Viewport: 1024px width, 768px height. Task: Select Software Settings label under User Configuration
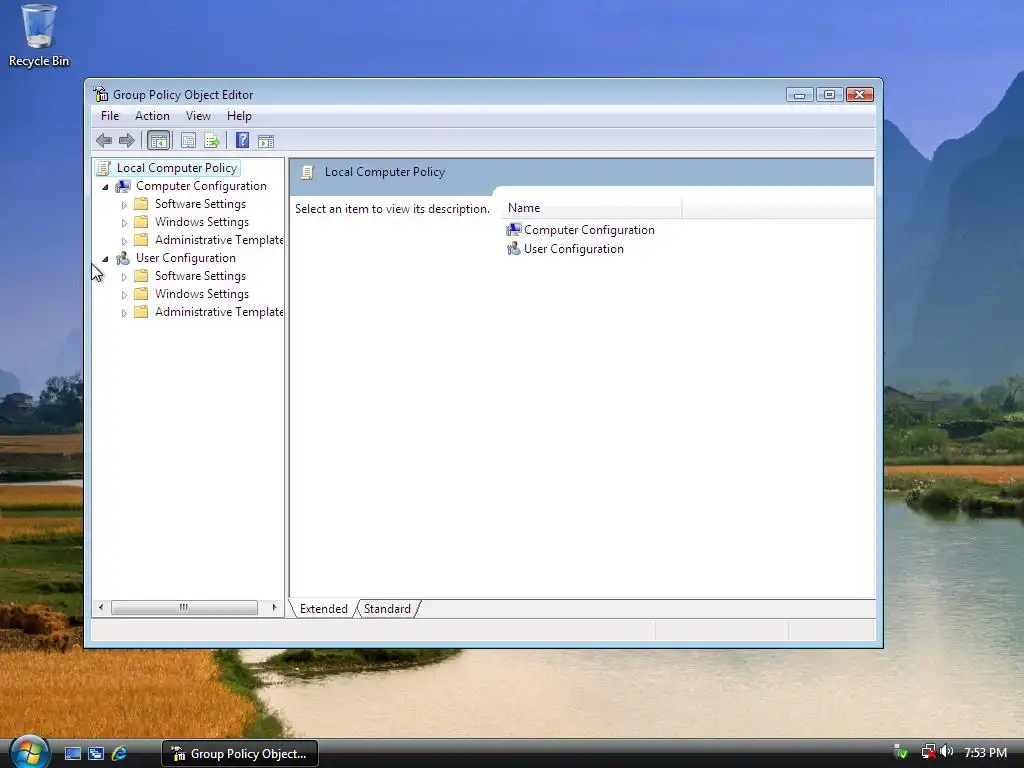pyautogui.click(x=200, y=276)
